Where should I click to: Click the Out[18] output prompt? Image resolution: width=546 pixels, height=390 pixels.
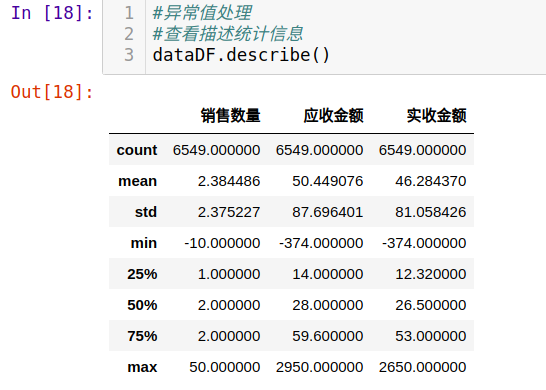point(52,92)
